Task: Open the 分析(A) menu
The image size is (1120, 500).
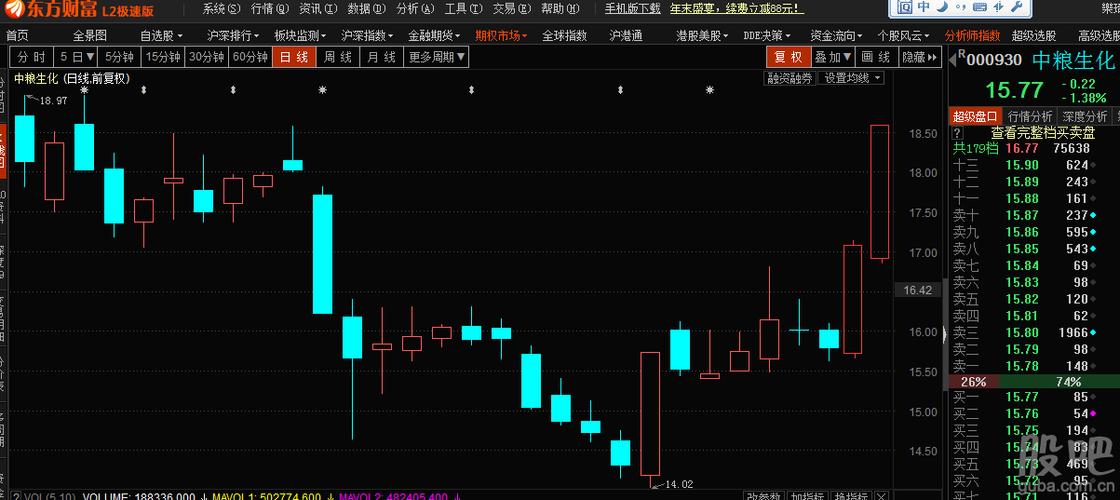Action: (x=415, y=9)
